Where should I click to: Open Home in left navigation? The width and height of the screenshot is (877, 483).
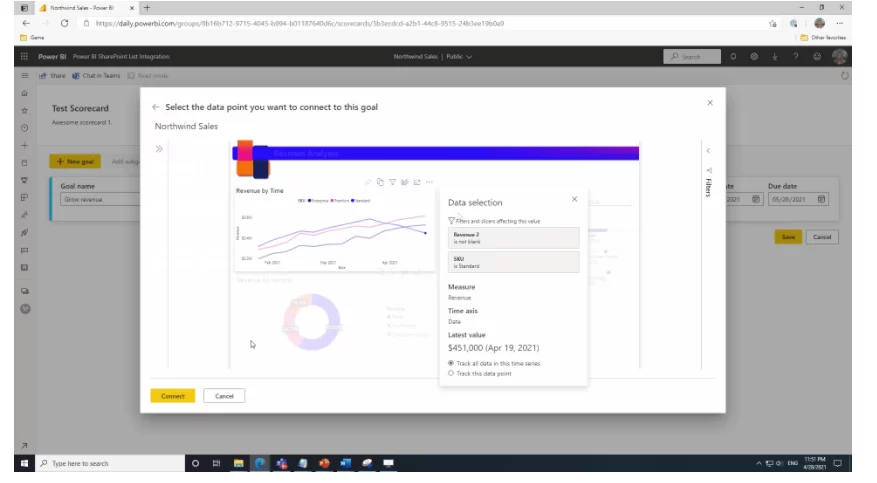25,93
